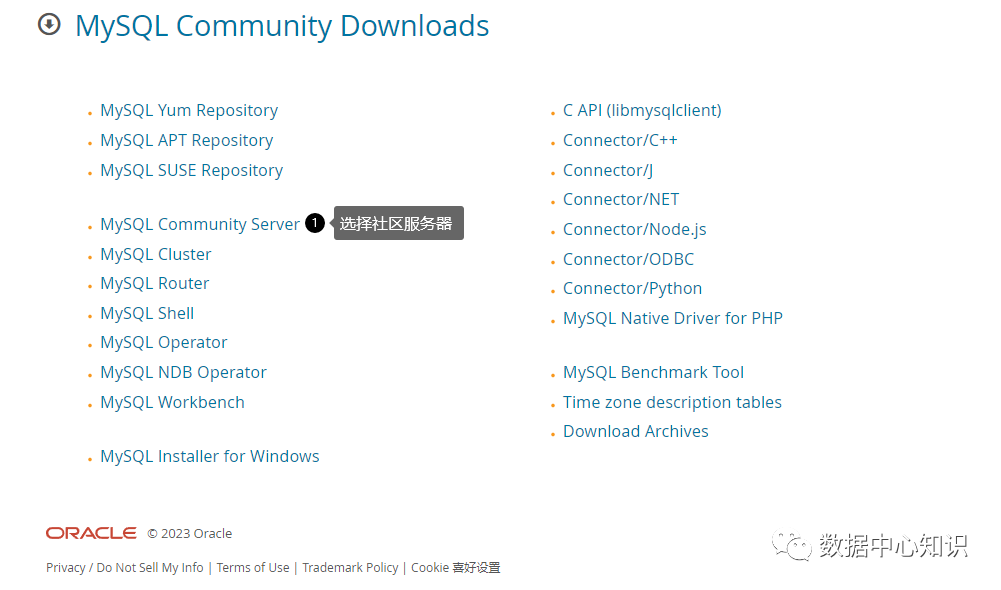Select MySQL Community Server link
Viewport: 1001px width, 590px height.
click(200, 224)
